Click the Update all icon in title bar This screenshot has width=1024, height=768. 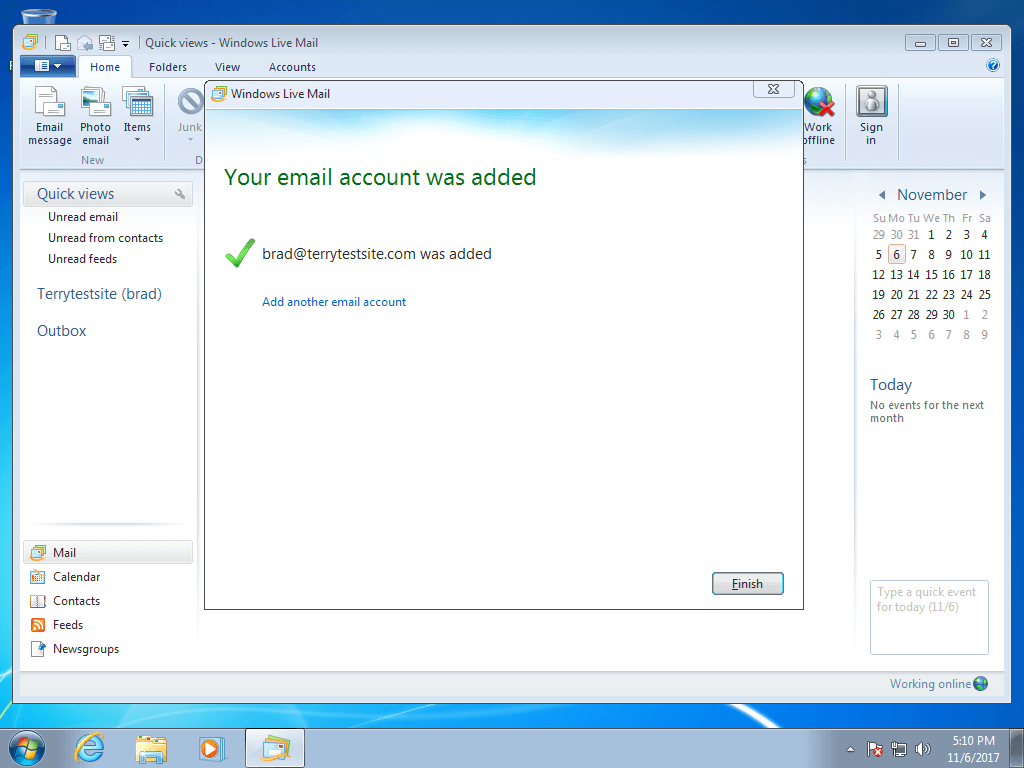106,43
